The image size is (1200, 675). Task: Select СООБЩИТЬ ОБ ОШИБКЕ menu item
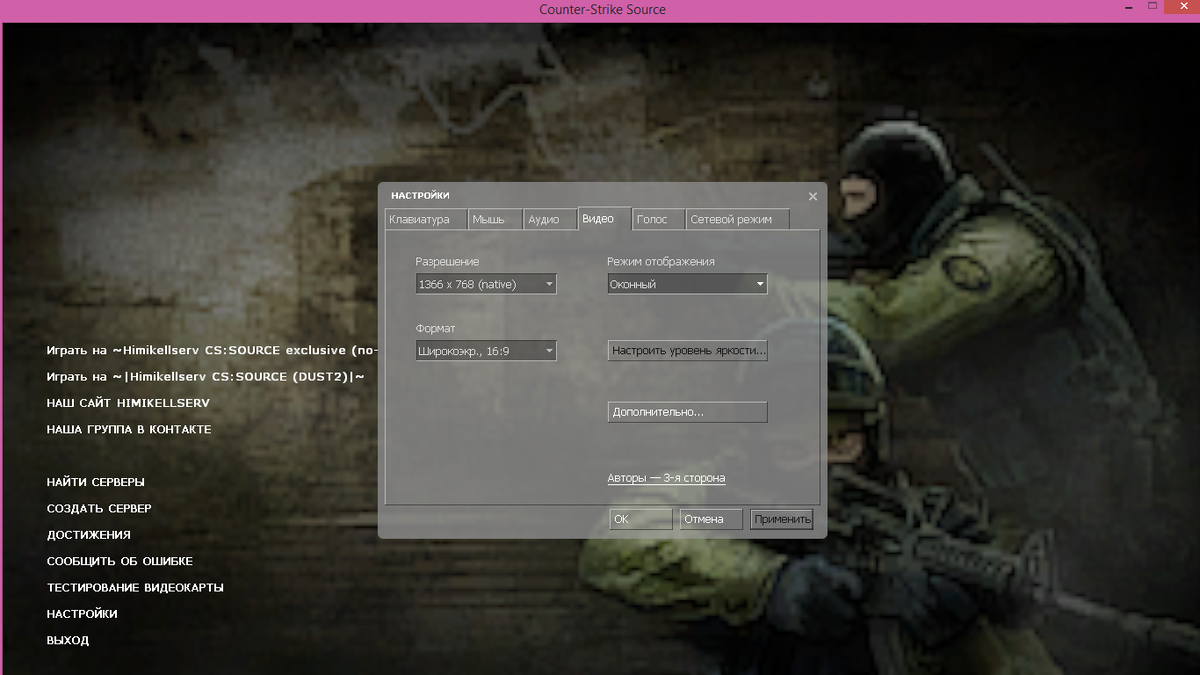pyautogui.click(x=120, y=561)
